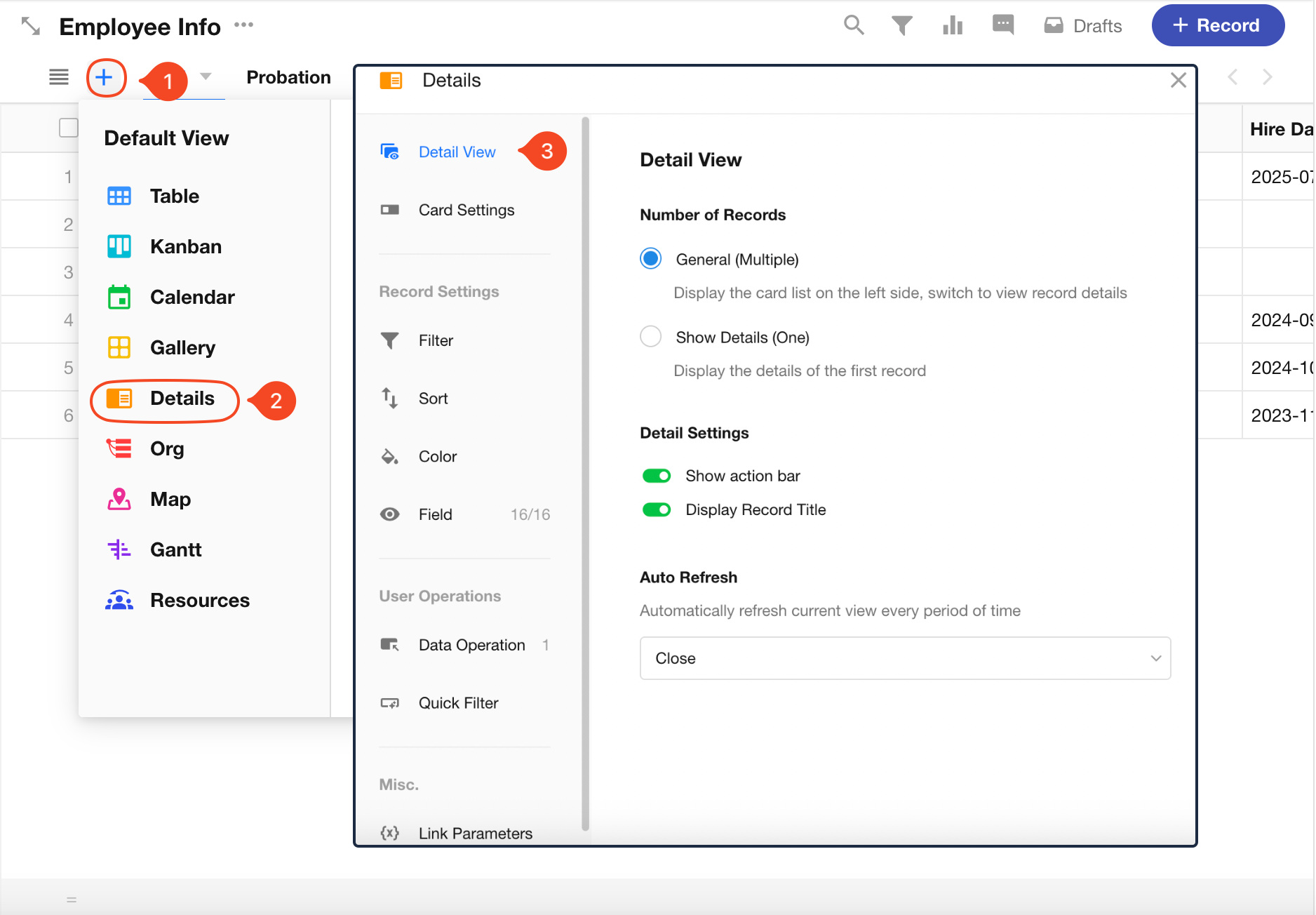Open Color record settings
This screenshot has height=915, width=1316.
point(437,457)
